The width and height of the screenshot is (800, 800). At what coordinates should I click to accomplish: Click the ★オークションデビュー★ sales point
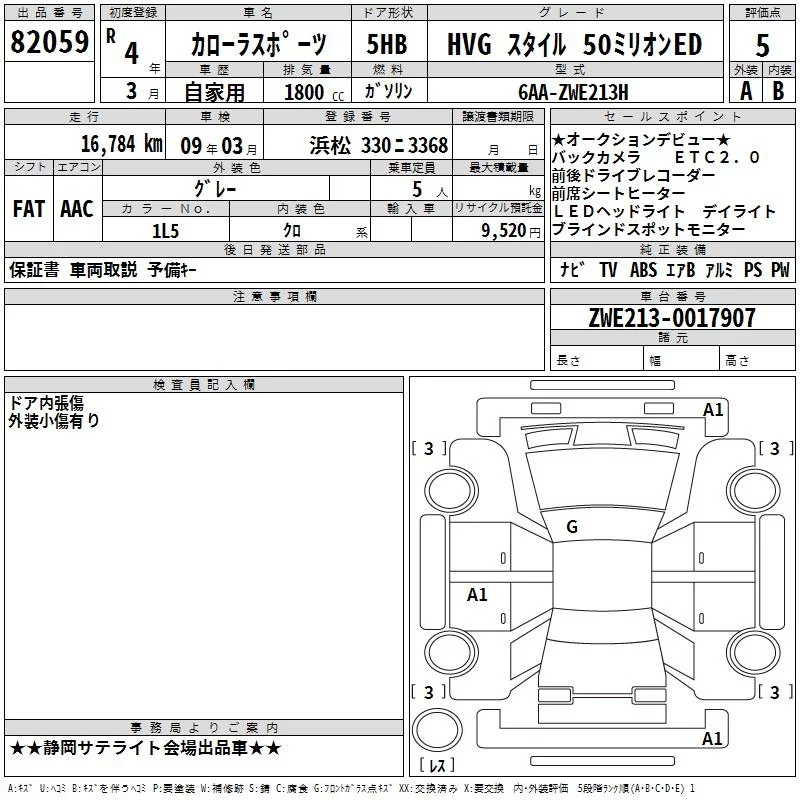[641, 139]
